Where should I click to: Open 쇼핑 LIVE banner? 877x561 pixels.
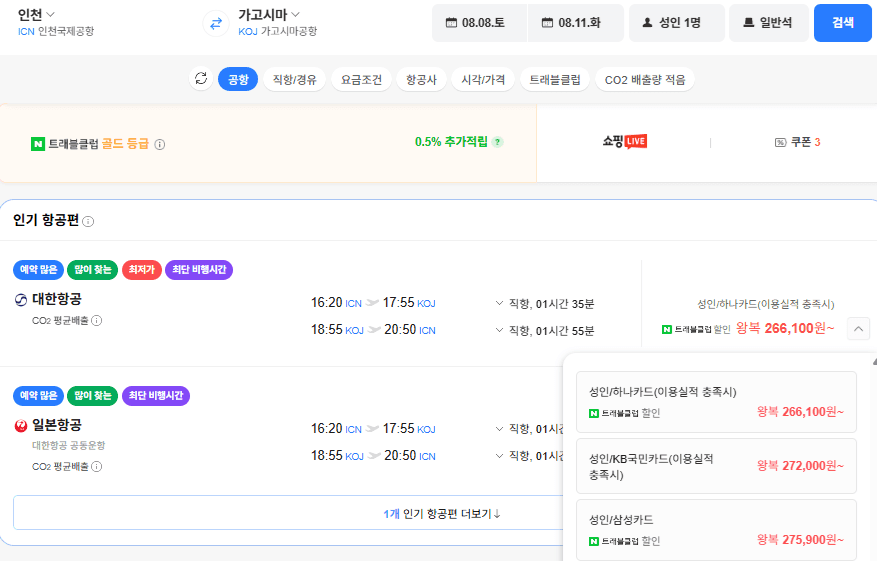pyautogui.click(x=624, y=142)
